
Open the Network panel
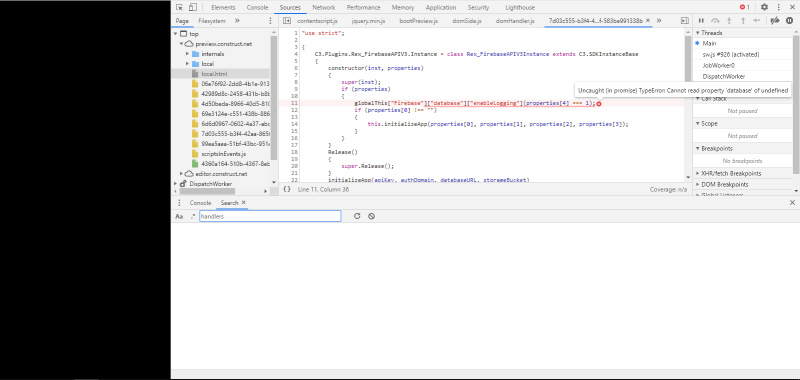click(x=323, y=8)
